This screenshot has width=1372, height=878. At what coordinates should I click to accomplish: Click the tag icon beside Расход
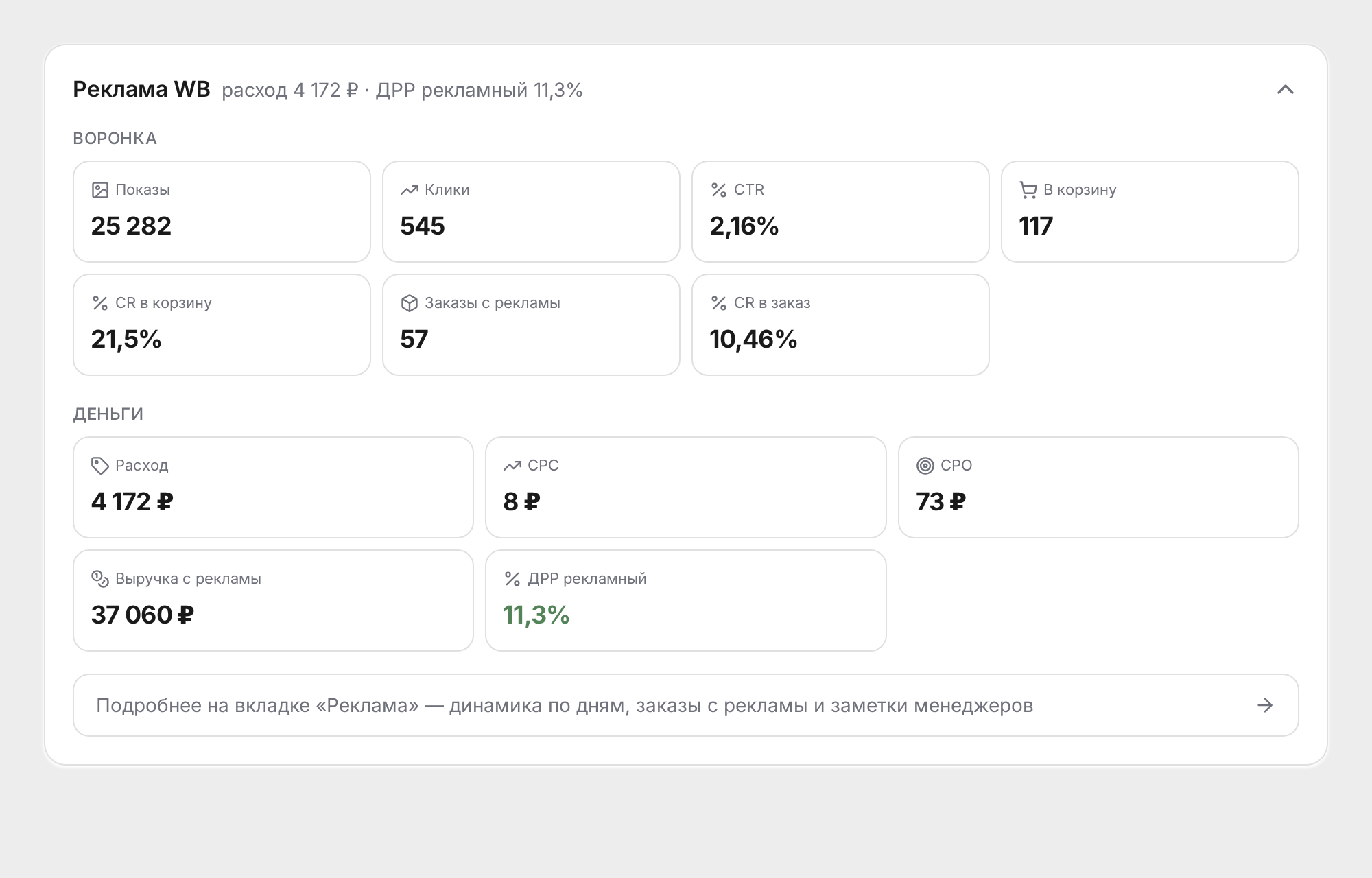coord(100,466)
